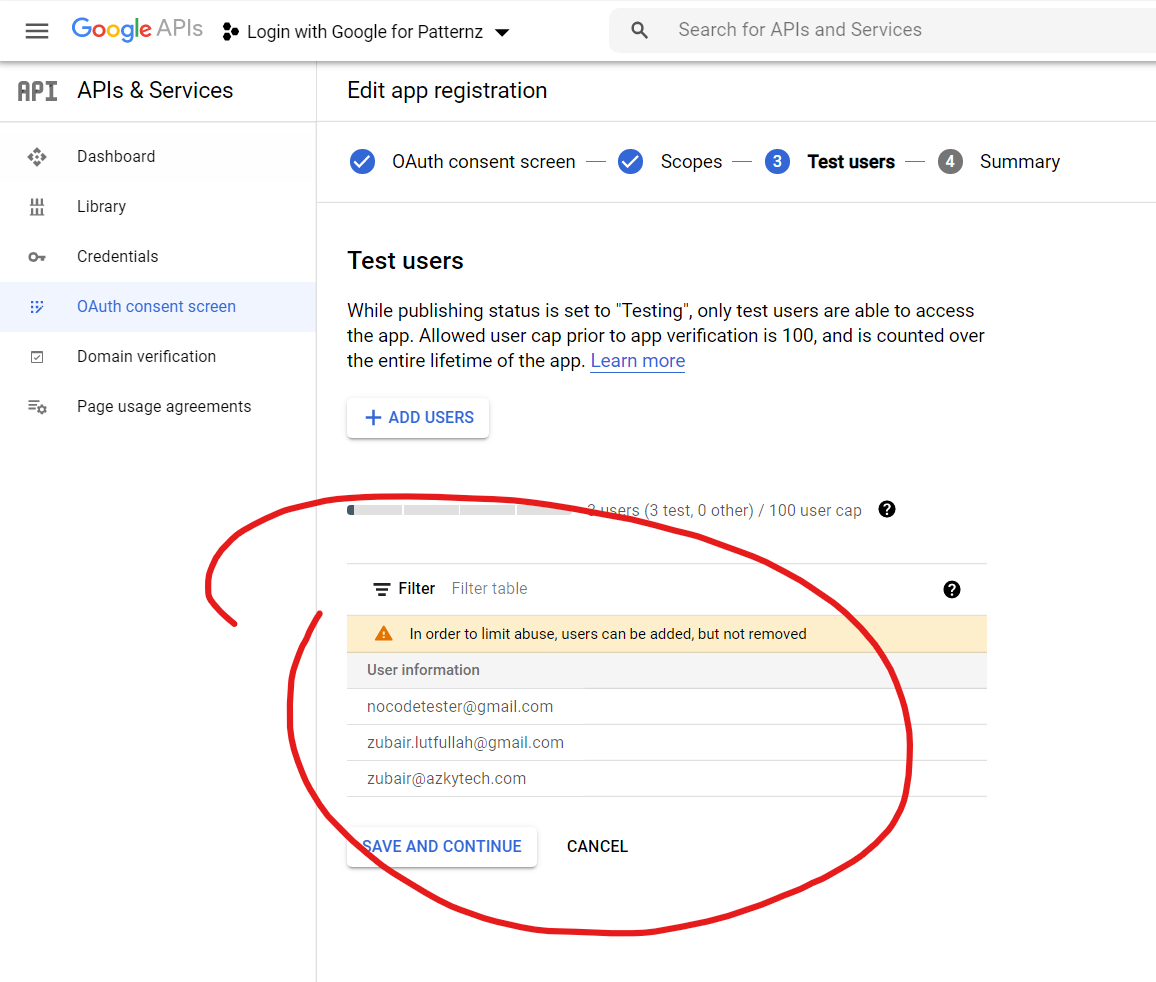Click the ADD USERS button
This screenshot has height=982, width=1156.
click(418, 418)
